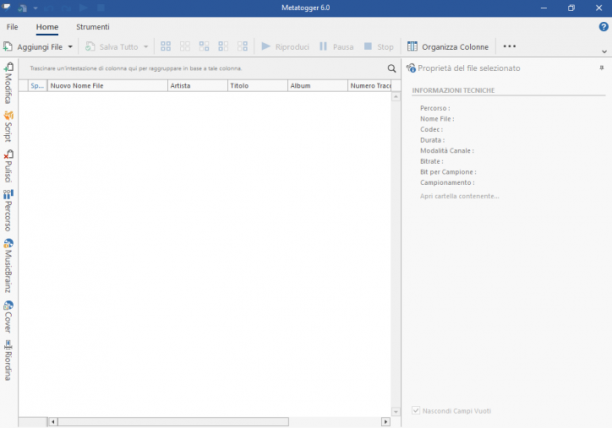Open the help question mark icon
Image resolution: width=612 pixels, height=428 pixels.
coord(603,27)
